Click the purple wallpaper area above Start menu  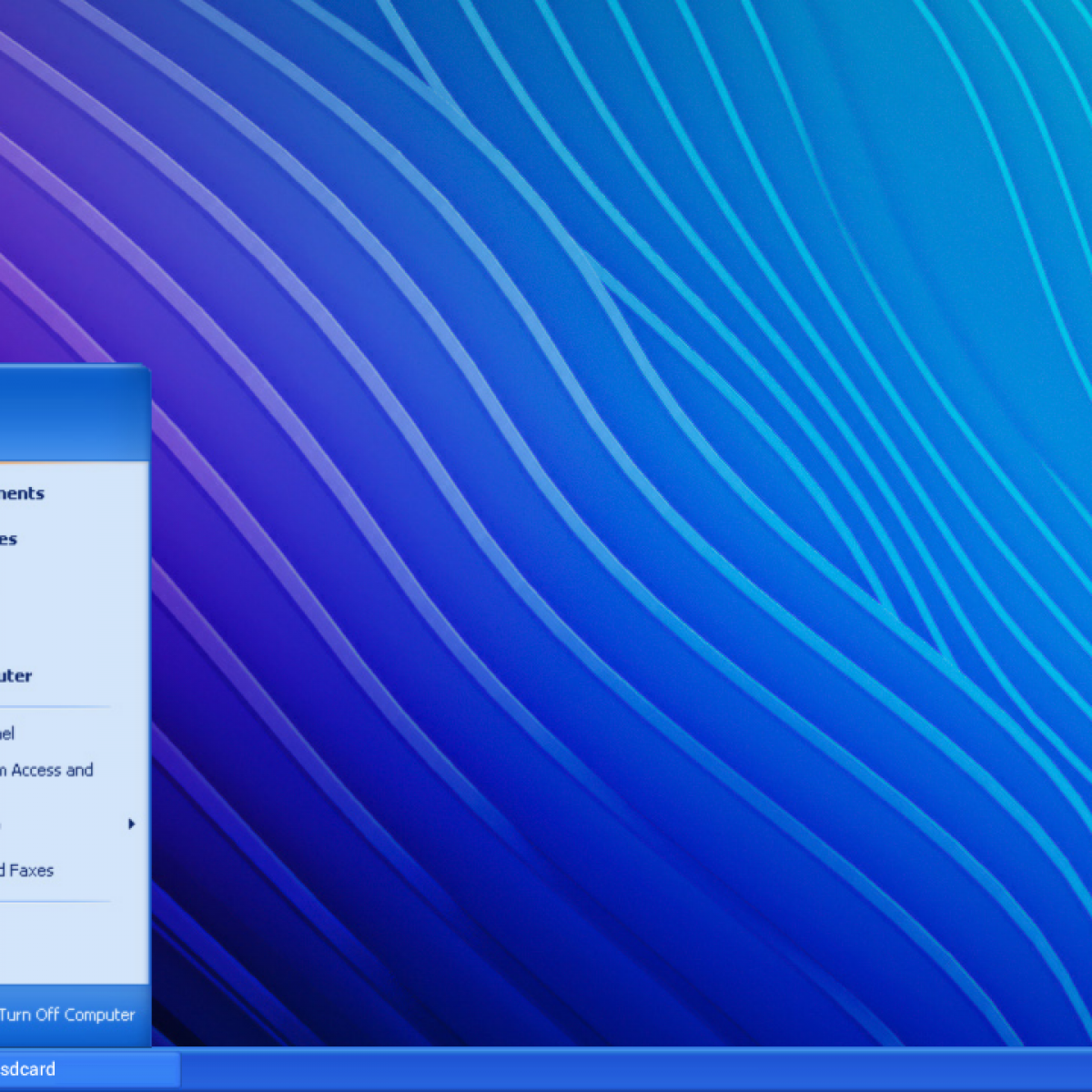pyautogui.click(x=55, y=227)
